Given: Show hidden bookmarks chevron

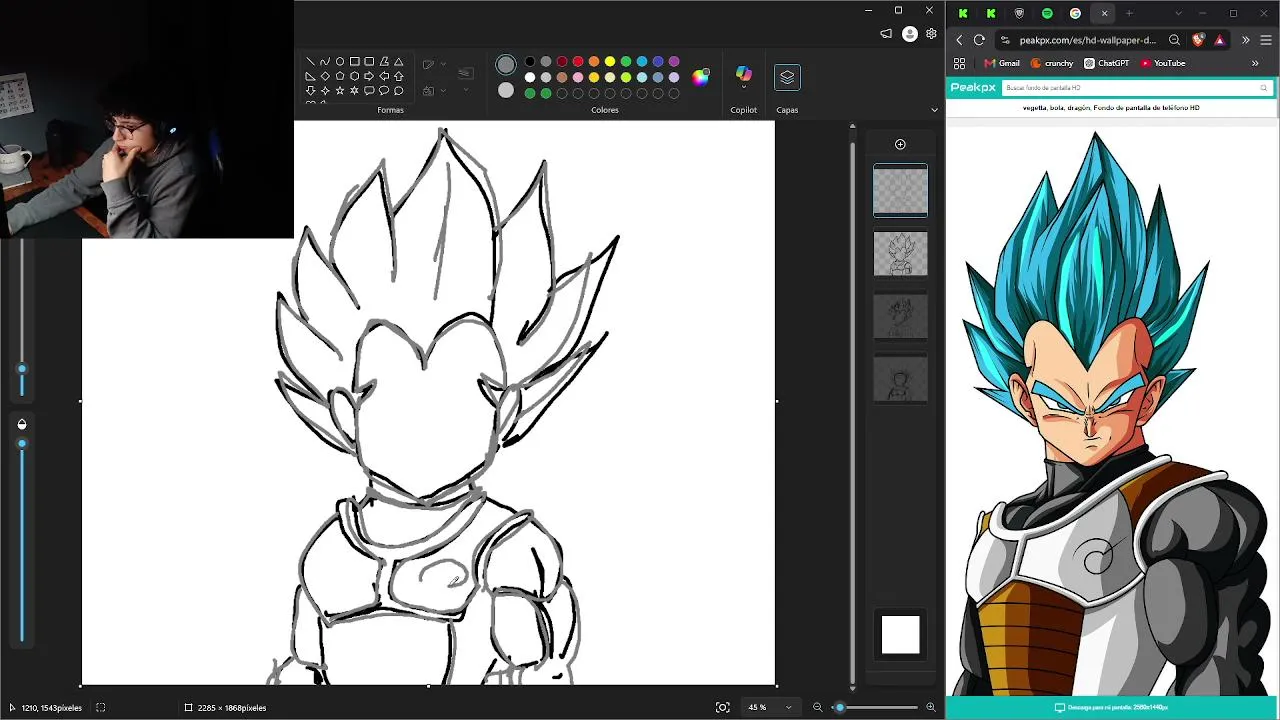Looking at the screenshot, I should (x=1255, y=63).
